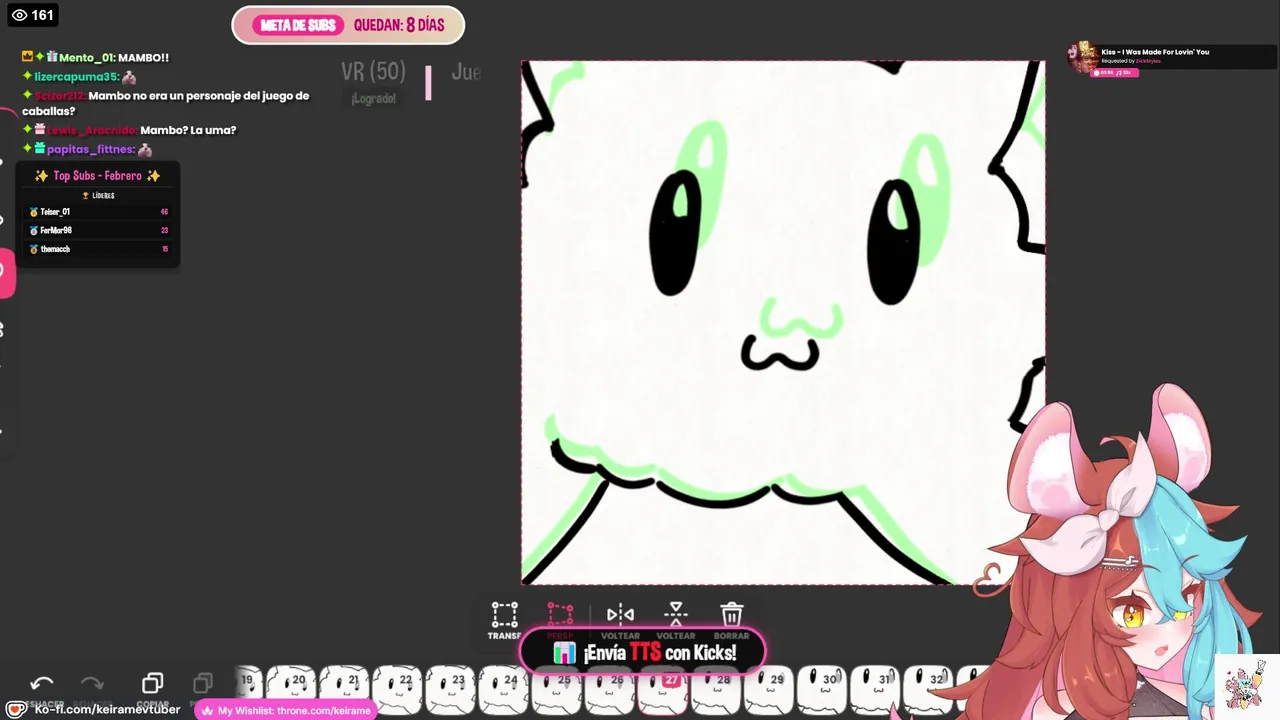This screenshot has width=1280, height=720.
Task: Click FerMor96 leaderboard row
Action: [98, 230]
